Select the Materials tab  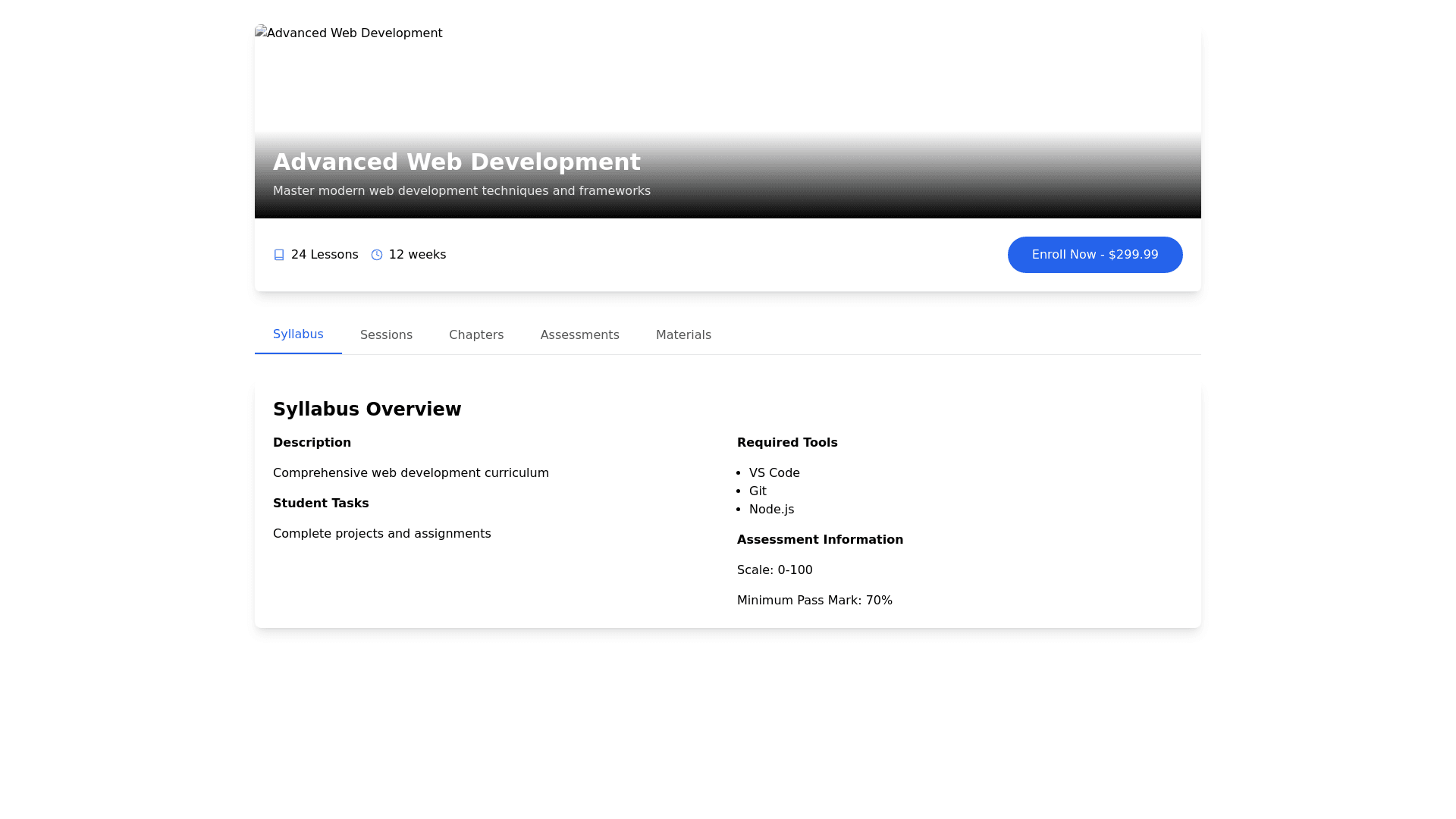click(683, 335)
